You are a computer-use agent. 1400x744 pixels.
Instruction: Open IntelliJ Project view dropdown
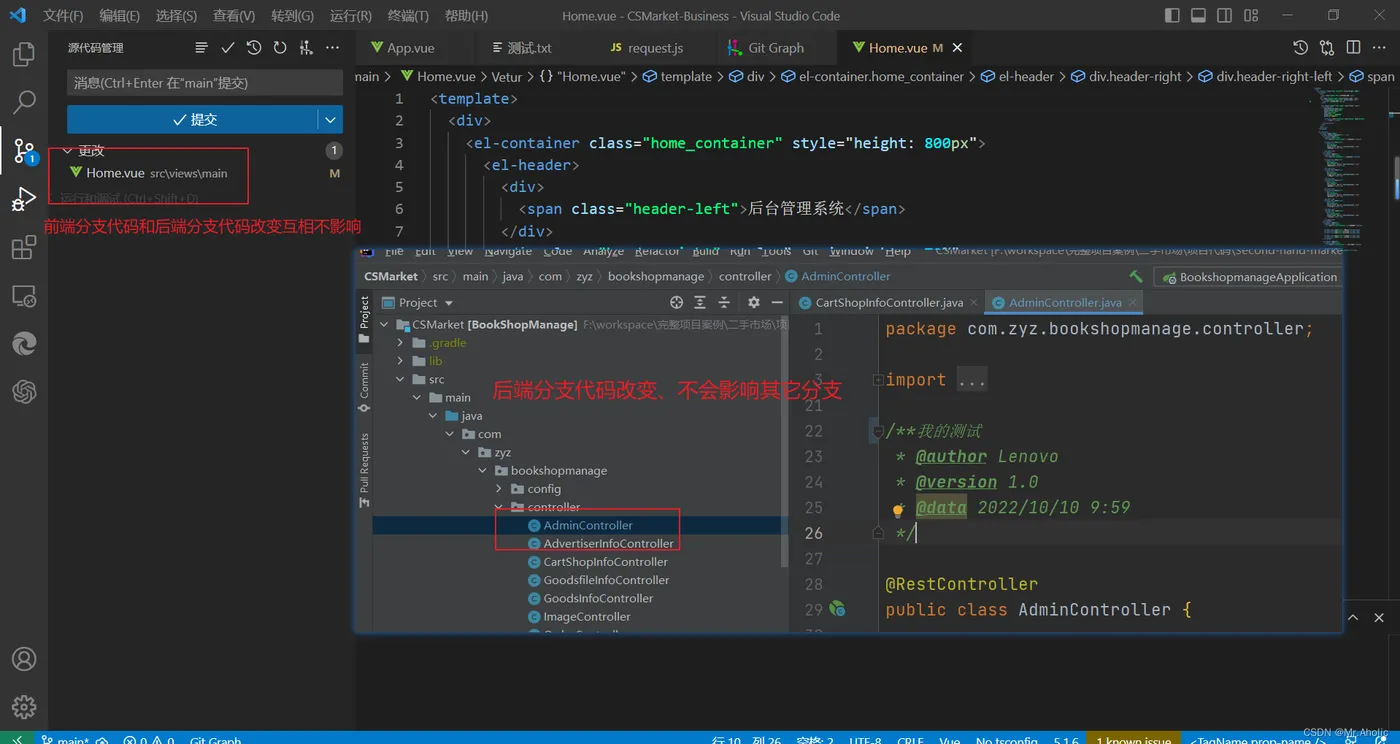pyautogui.click(x=448, y=303)
